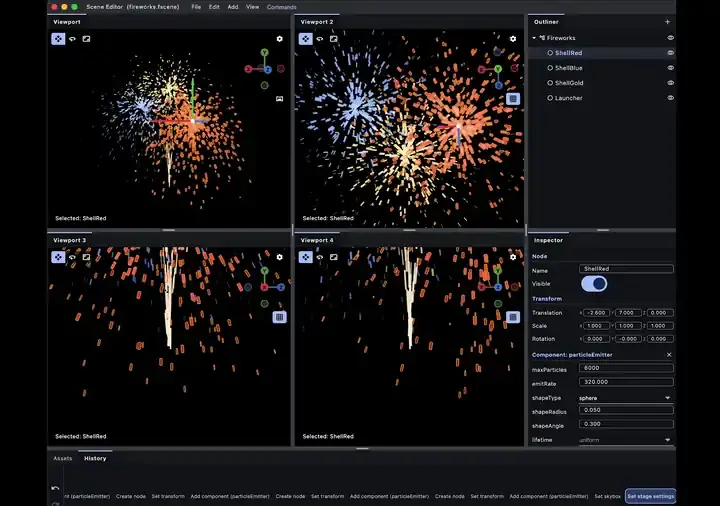Click the shapeAngle field showing 0.300
This screenshot has width=720, height=506.
click(626, 424)
